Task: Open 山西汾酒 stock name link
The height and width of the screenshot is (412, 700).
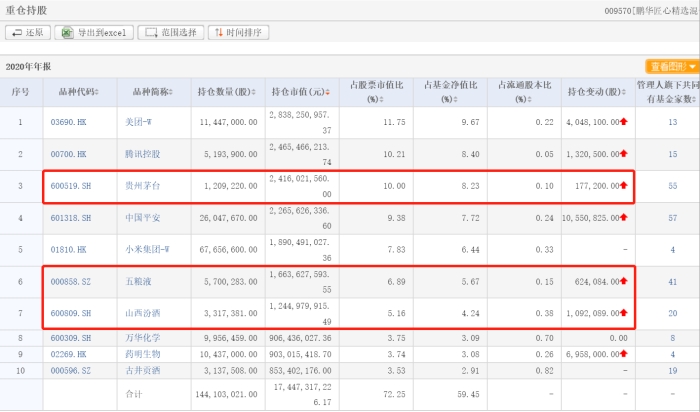Action: [x=142, y=313]
